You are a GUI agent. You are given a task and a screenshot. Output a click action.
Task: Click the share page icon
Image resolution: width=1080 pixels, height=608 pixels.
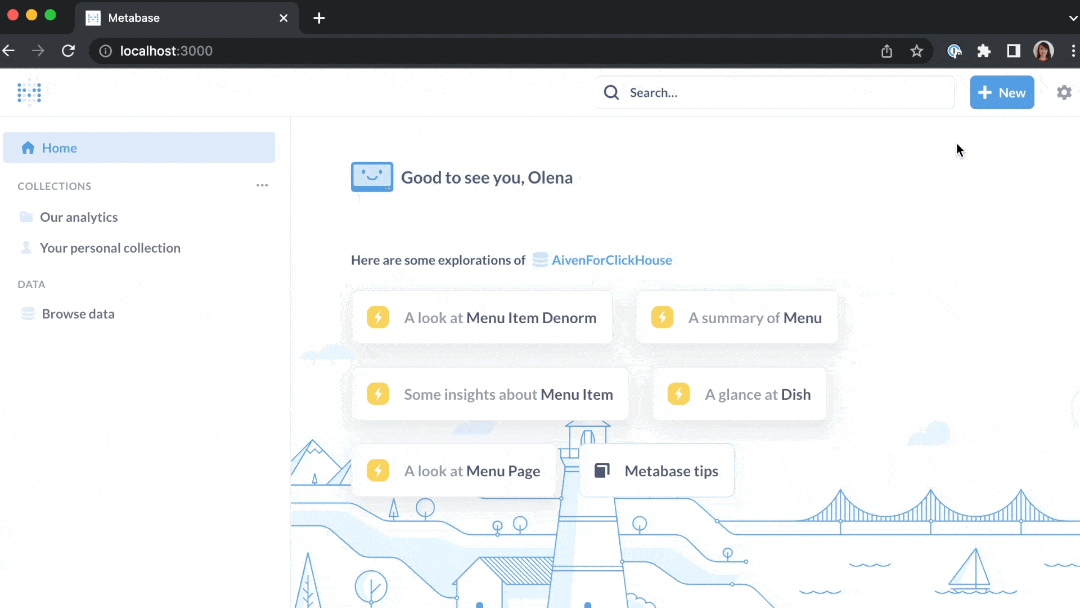(x=886, y=51)
